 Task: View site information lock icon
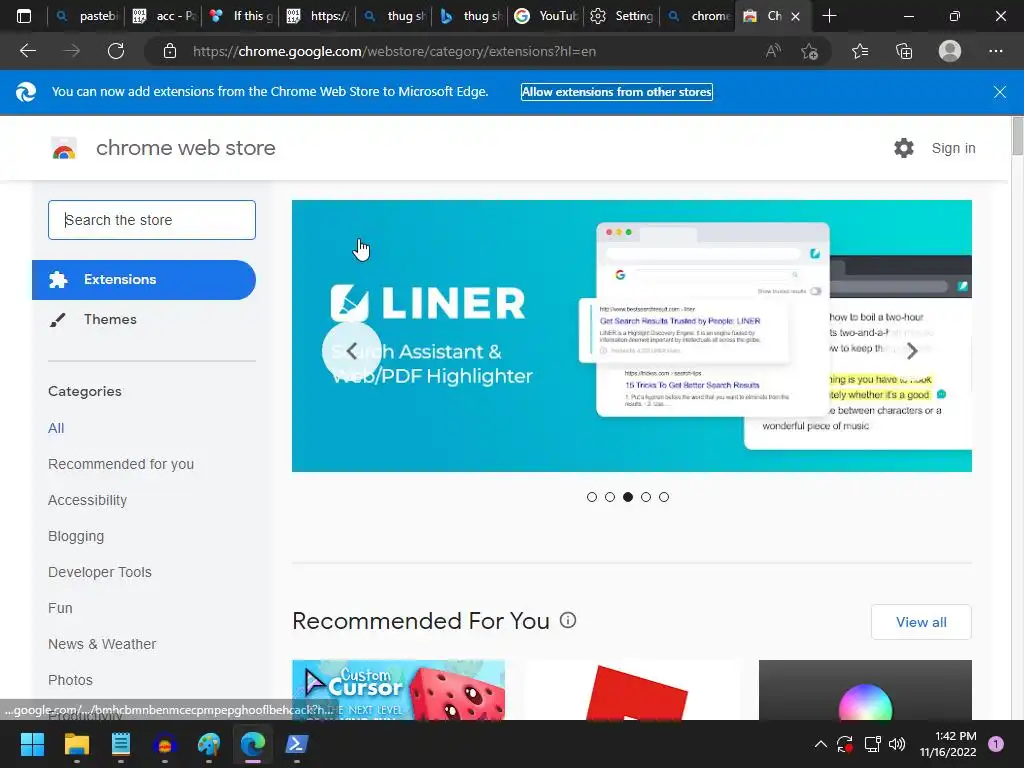point(170,51)
